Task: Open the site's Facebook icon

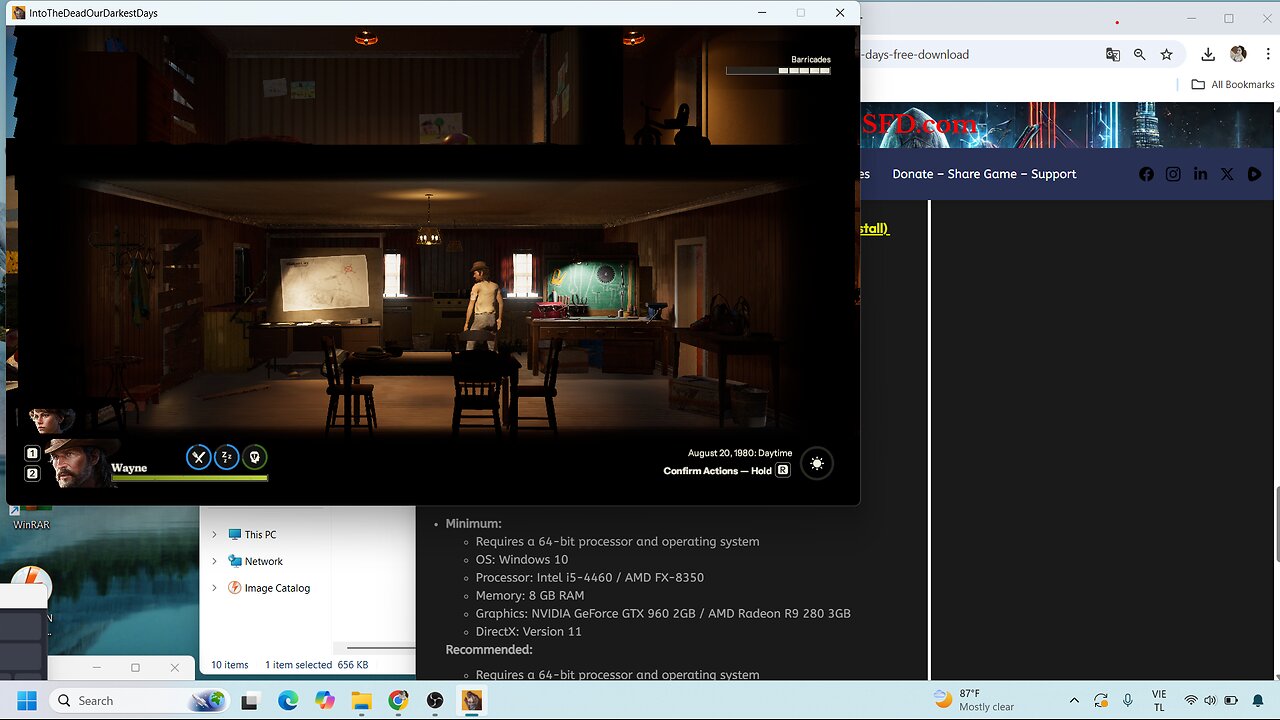Action: point(1146,174)
